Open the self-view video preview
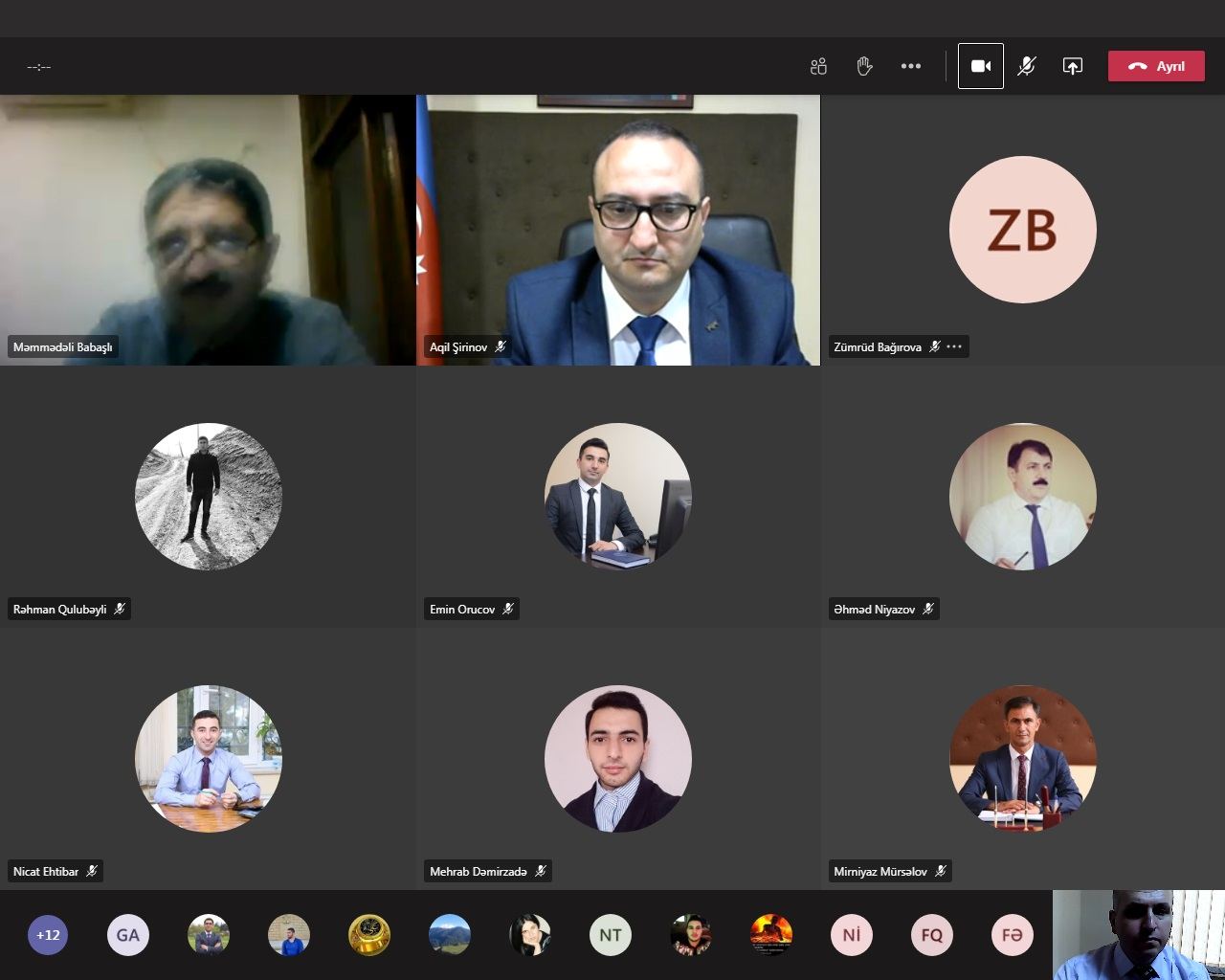 [x=1139, y=935]
